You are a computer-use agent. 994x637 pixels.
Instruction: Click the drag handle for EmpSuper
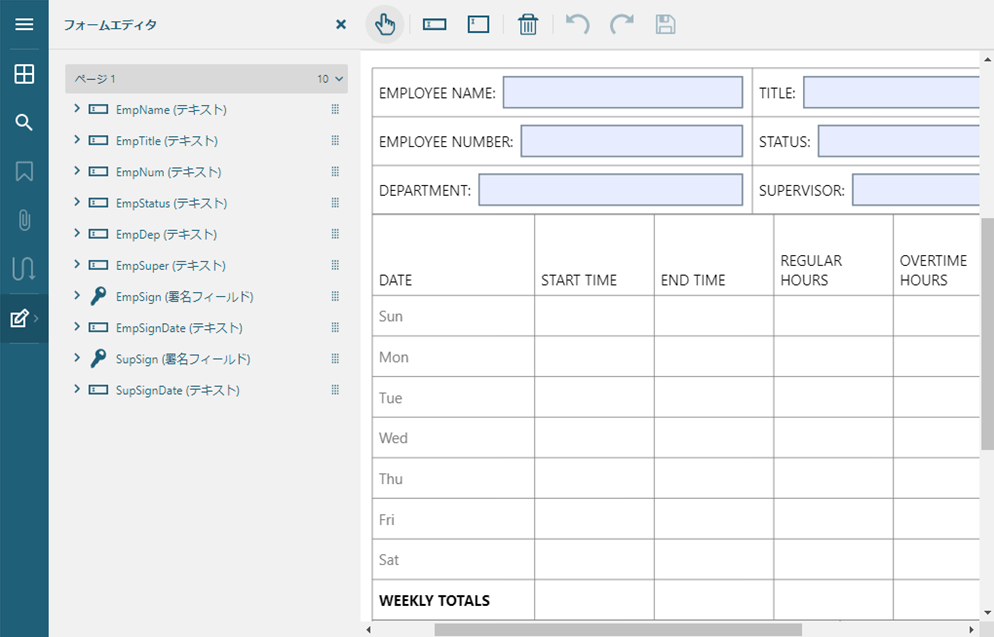coord(335,266)
